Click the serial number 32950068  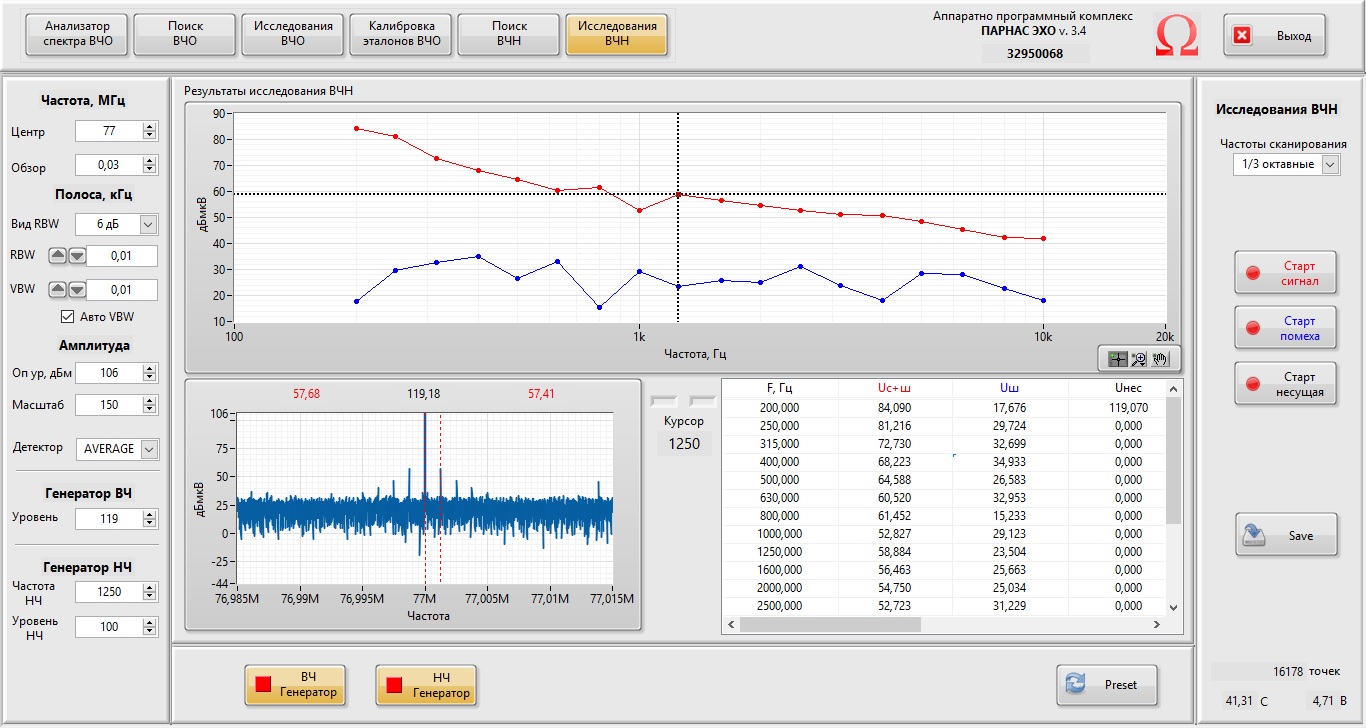tap(1034, 54)
